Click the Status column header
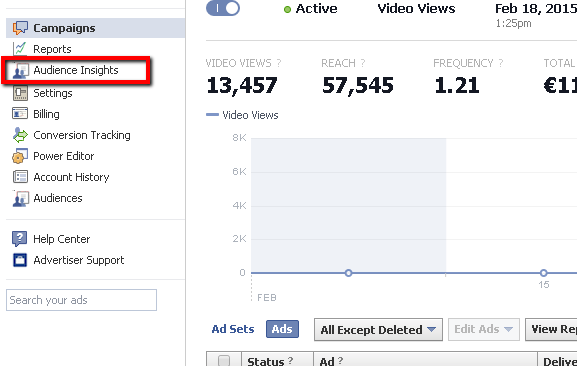This screenshot has height=366, width=577. 277,360
